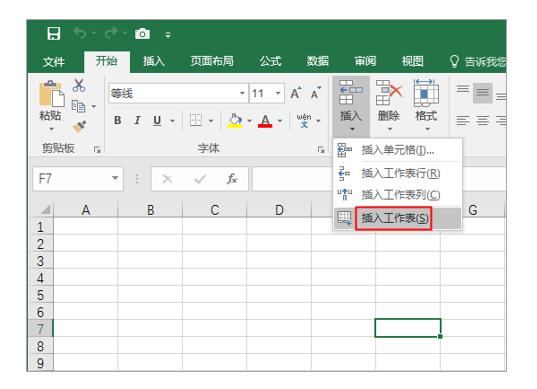Viewport: 537px width, 389px height.
Task: Expand the Underline style arrow
Action: pos(172,121)
